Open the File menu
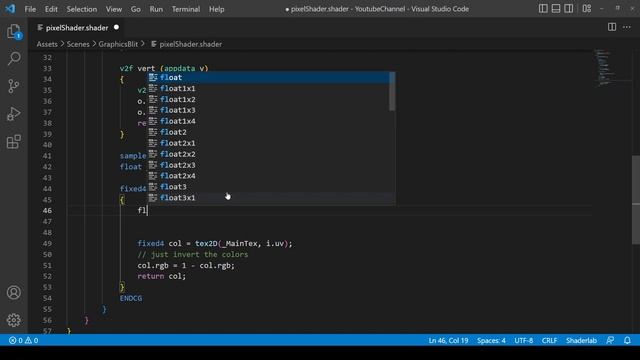The height and width of the screenshot is (360, 640). tap(30, 9)
